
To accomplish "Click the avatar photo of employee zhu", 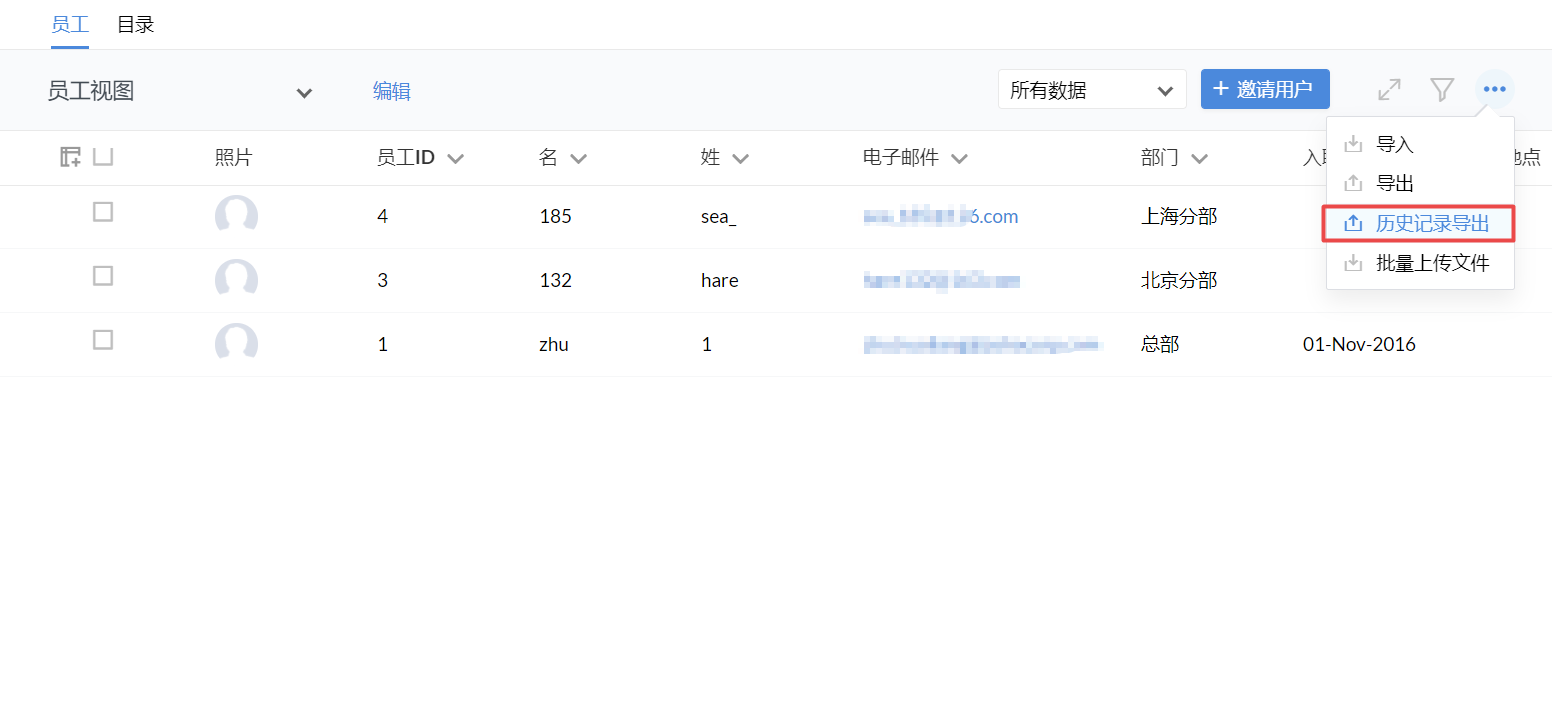I will [236, 343].
